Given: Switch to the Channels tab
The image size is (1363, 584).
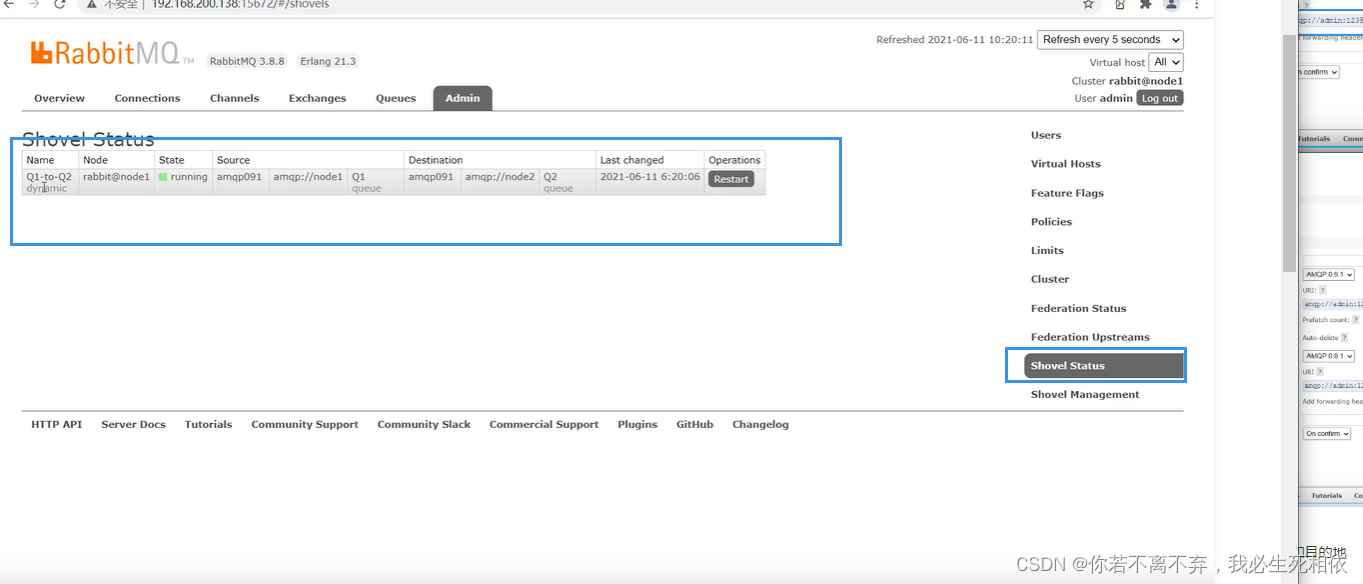Looking at the screenshot, I should coord(234,98).
